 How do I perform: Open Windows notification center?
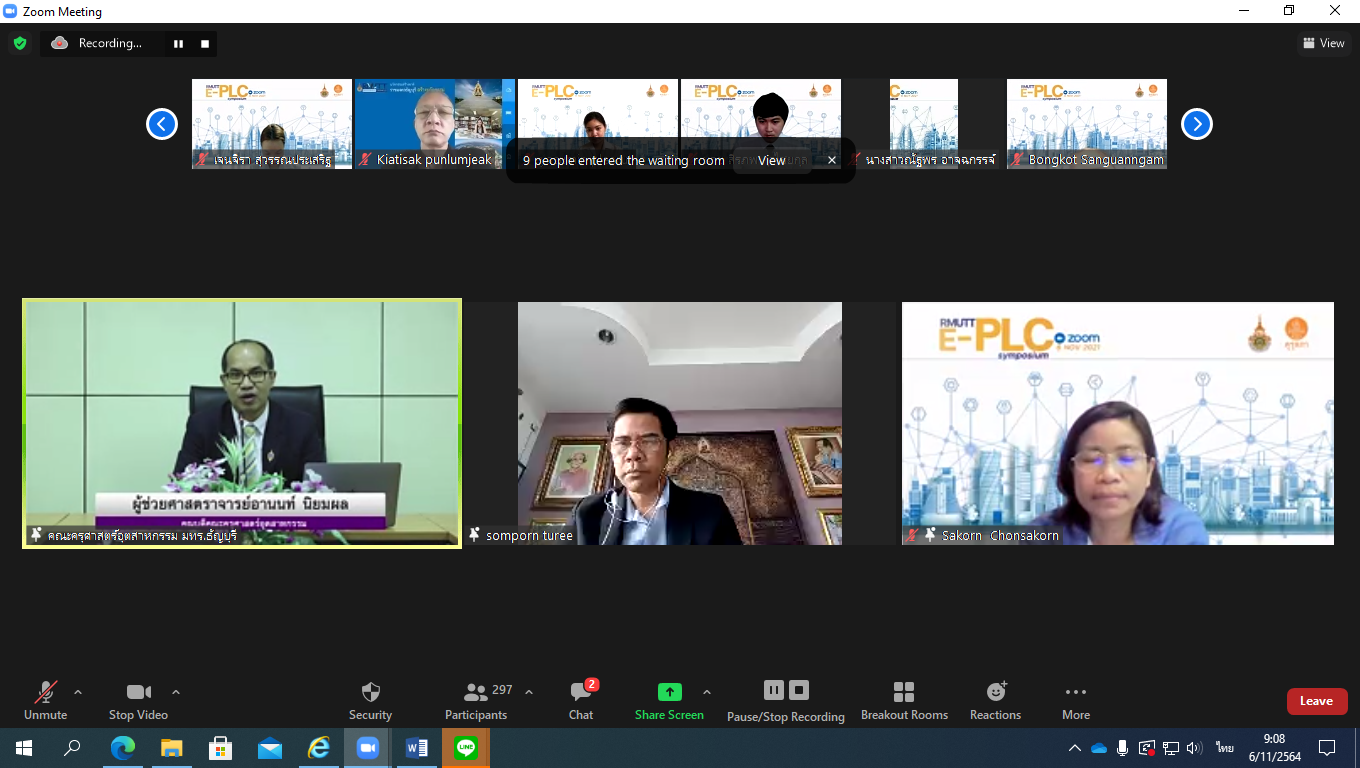(x=1327, y=748)
